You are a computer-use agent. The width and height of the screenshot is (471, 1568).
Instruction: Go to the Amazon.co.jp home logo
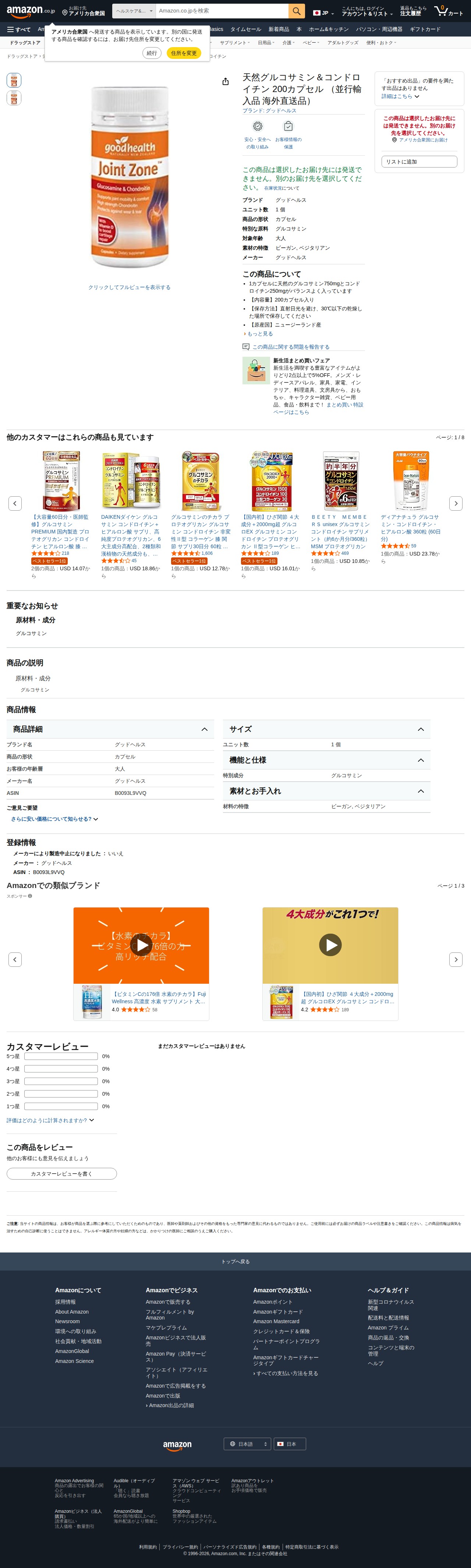pyautogui.click(x=31, y=11)
